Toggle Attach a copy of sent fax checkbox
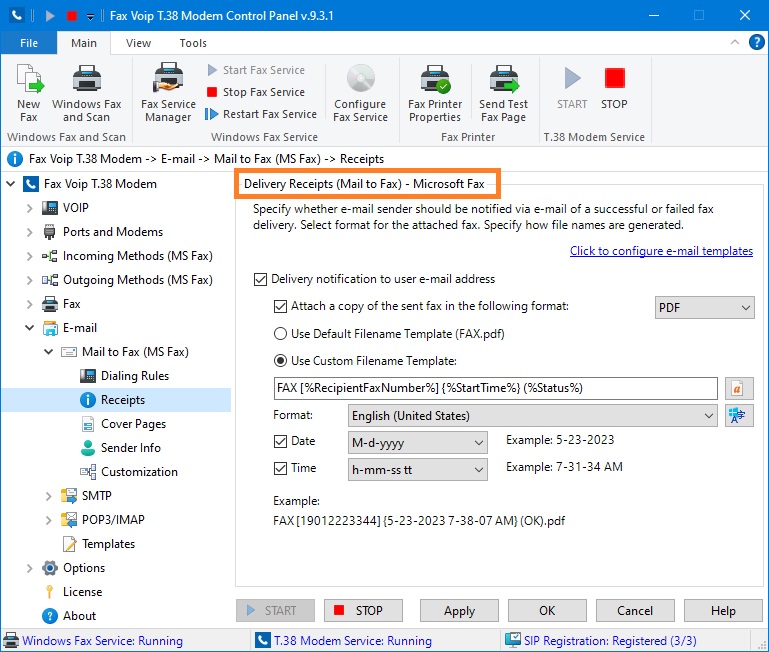The height and width of the screenshot is (652, 769). coord(280,307)
